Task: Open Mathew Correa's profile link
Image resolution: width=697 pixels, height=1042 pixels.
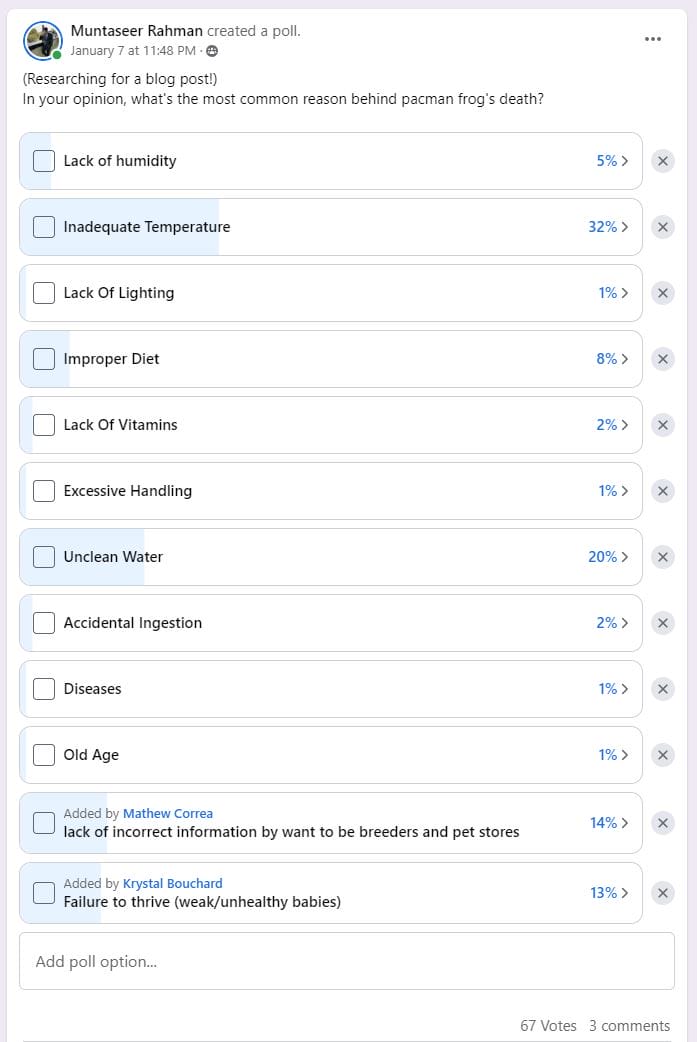Action: coord(167,813)
